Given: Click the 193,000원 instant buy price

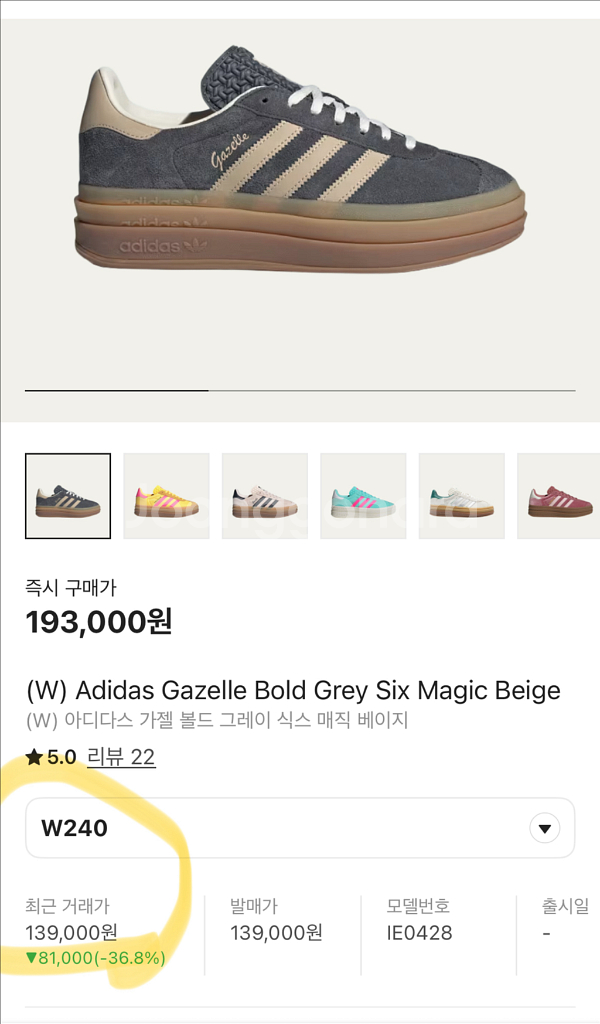Looking at the screenshot, I should (x=99, y=622).
